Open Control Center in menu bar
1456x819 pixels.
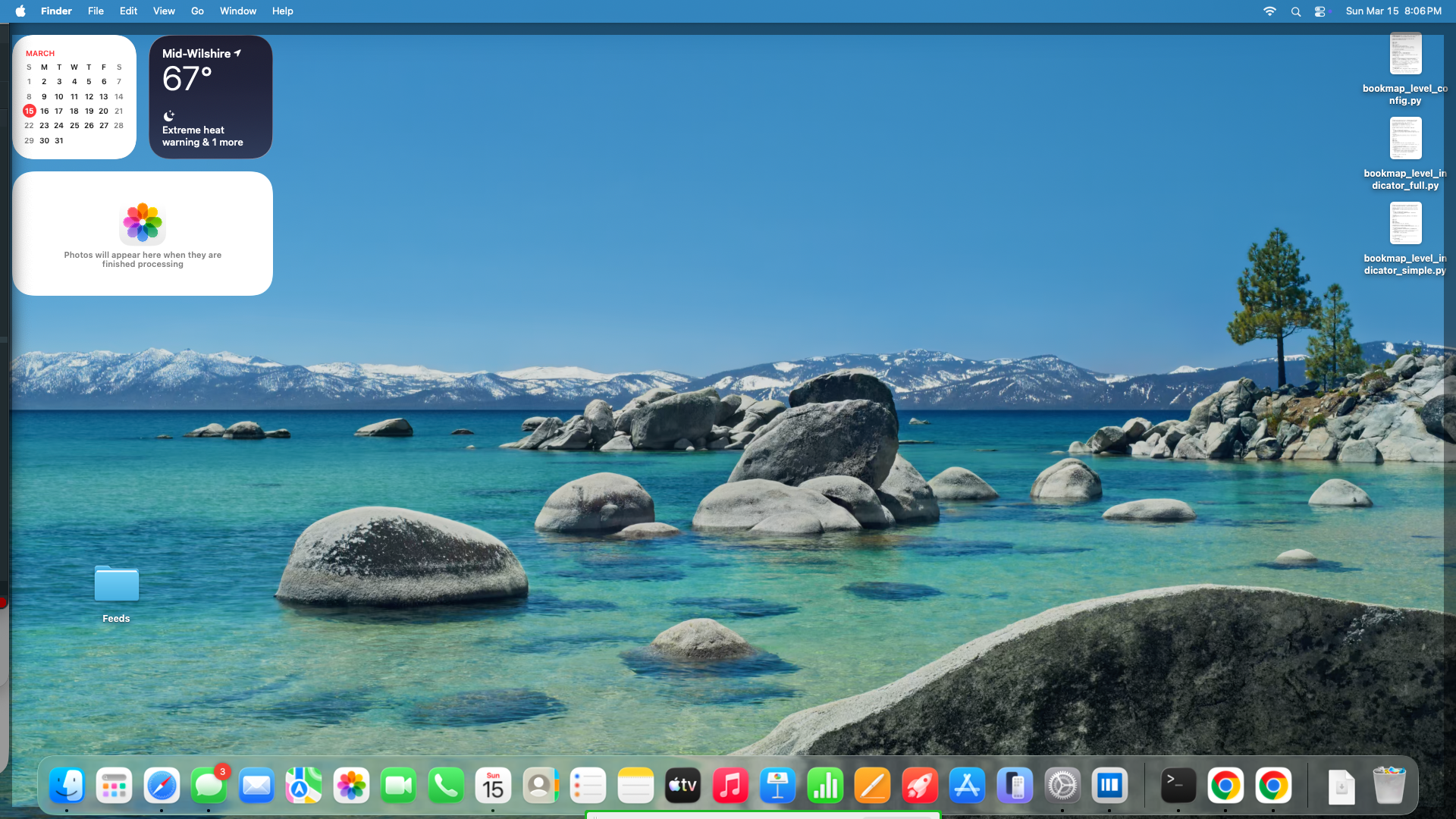(x=1320, y=11)
